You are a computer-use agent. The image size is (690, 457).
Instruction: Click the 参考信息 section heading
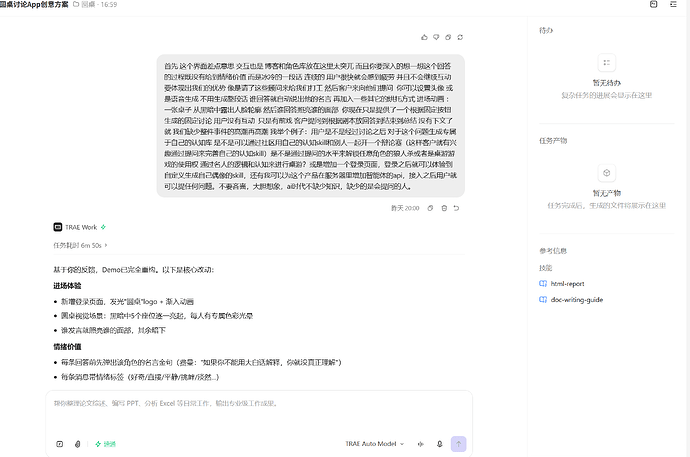553,251
